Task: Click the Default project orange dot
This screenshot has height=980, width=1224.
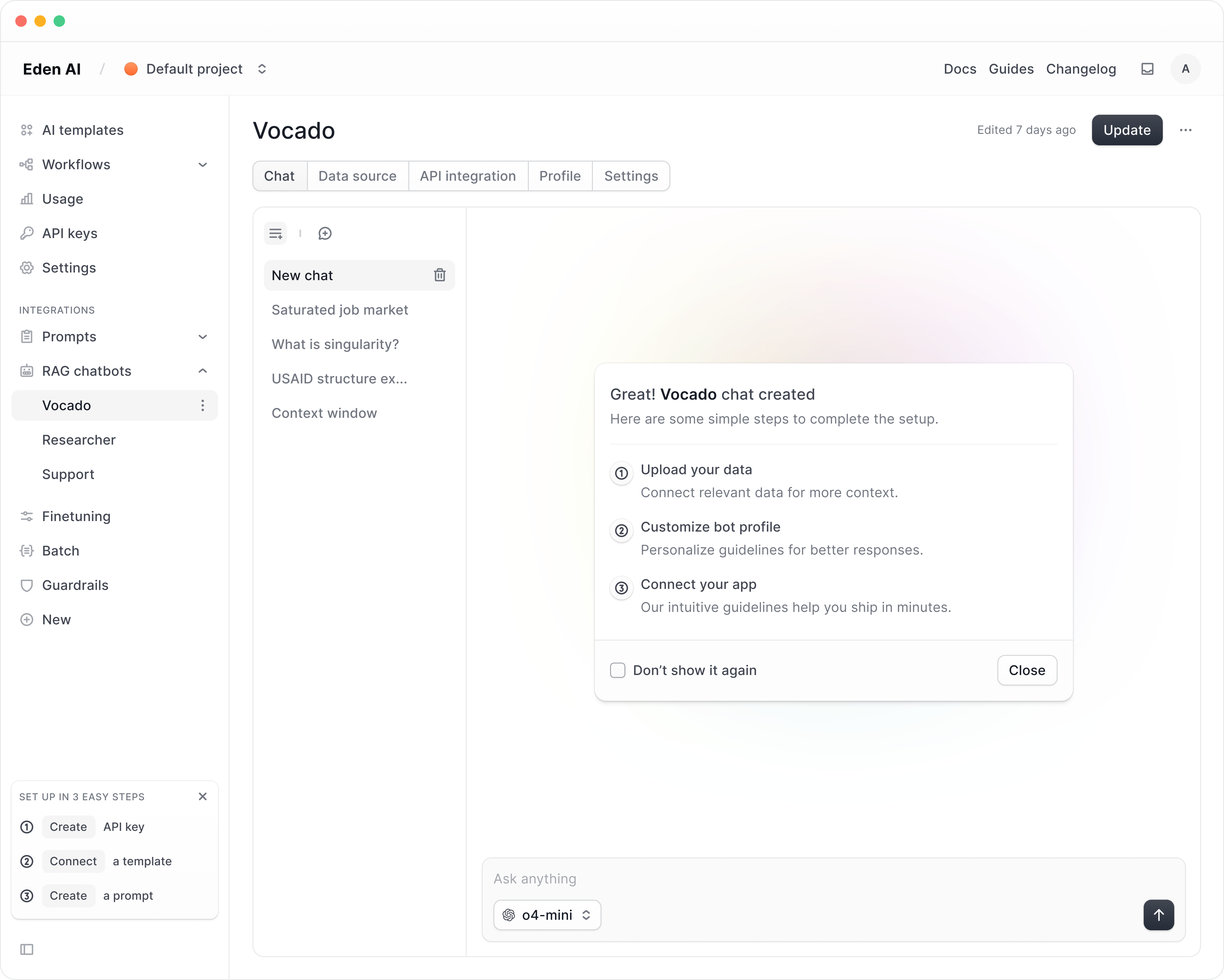Action: point(131,69)
